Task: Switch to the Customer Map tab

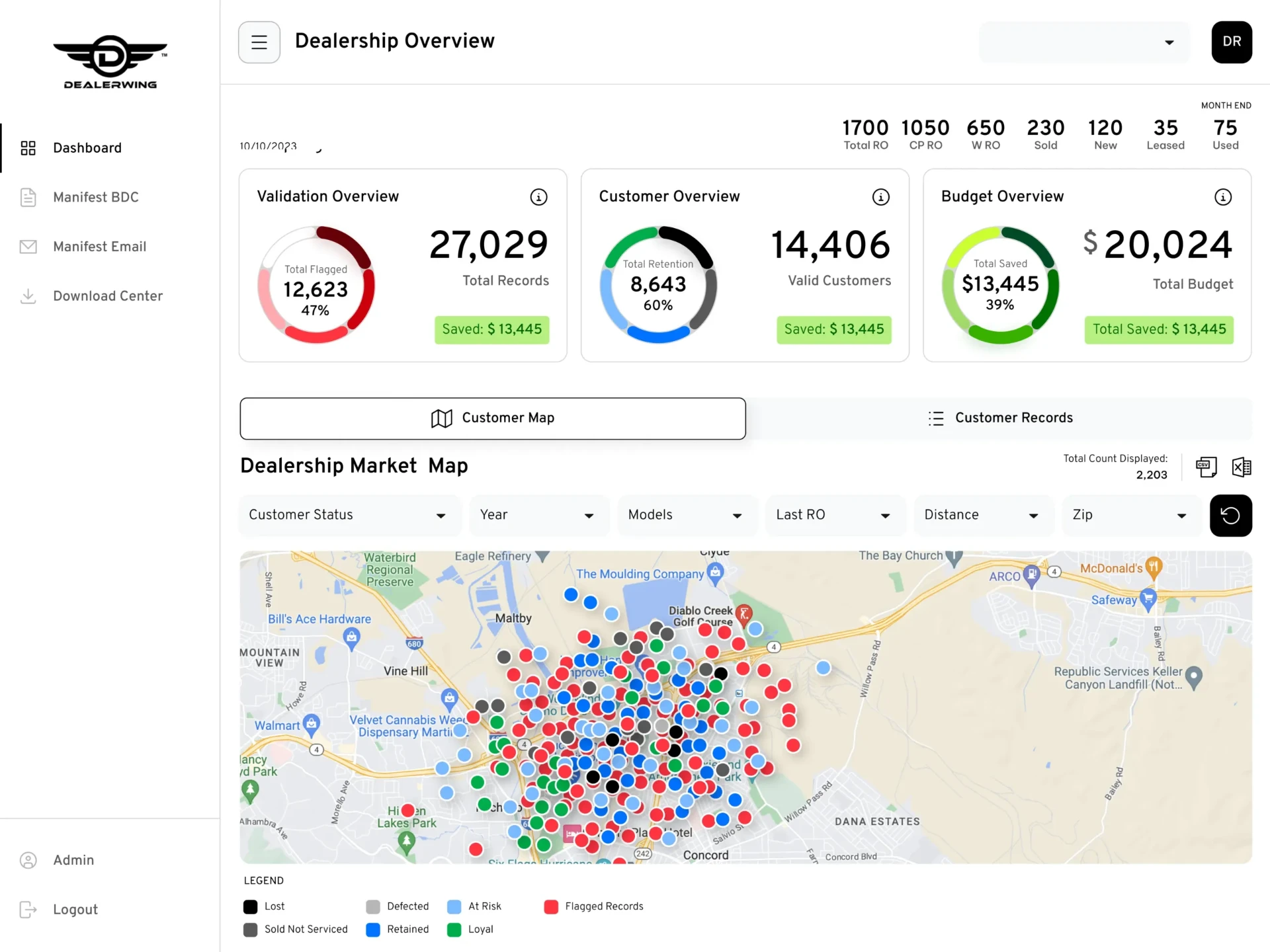Action: point(493,418)
